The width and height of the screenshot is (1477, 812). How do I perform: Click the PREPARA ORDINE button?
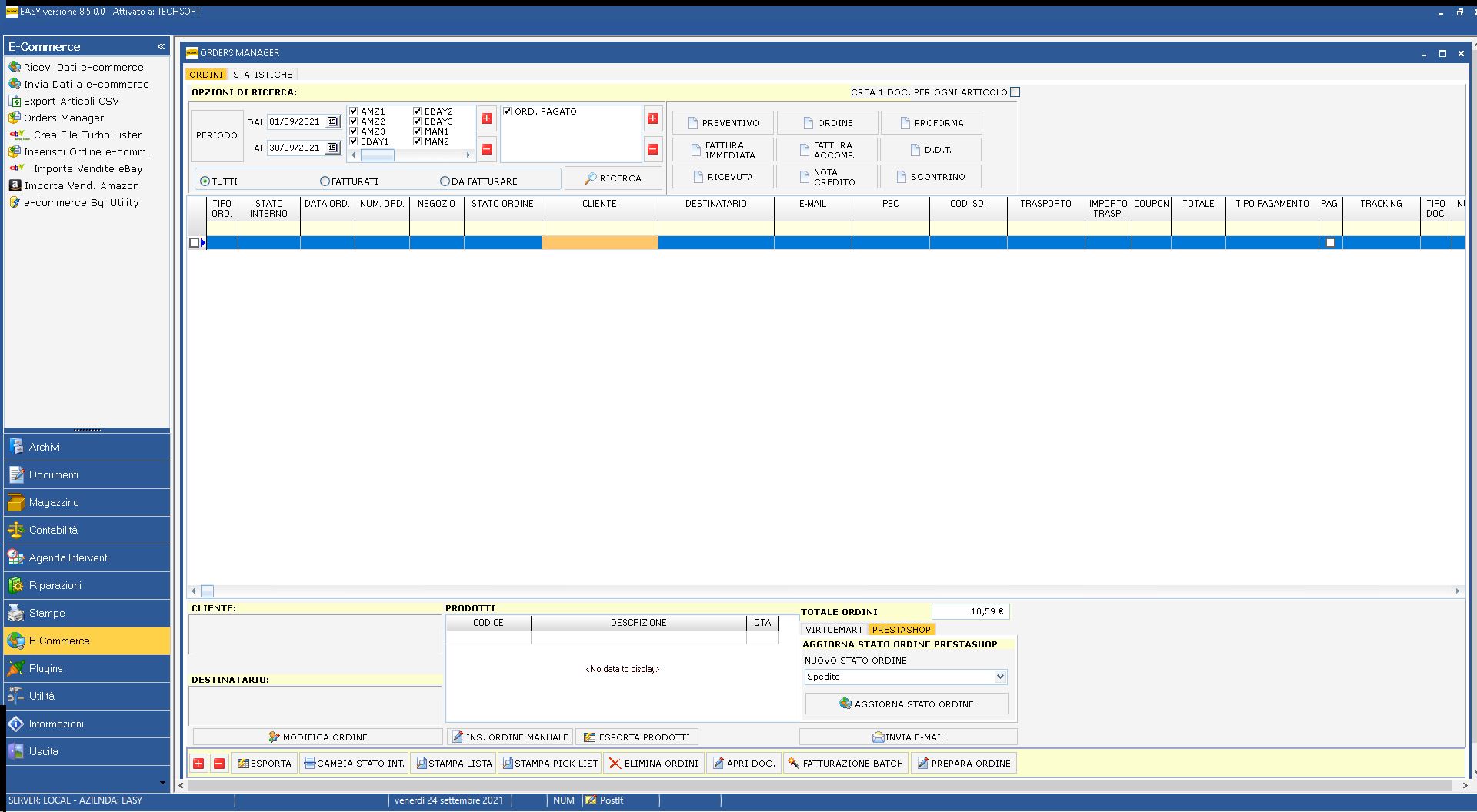pos(964,764)
